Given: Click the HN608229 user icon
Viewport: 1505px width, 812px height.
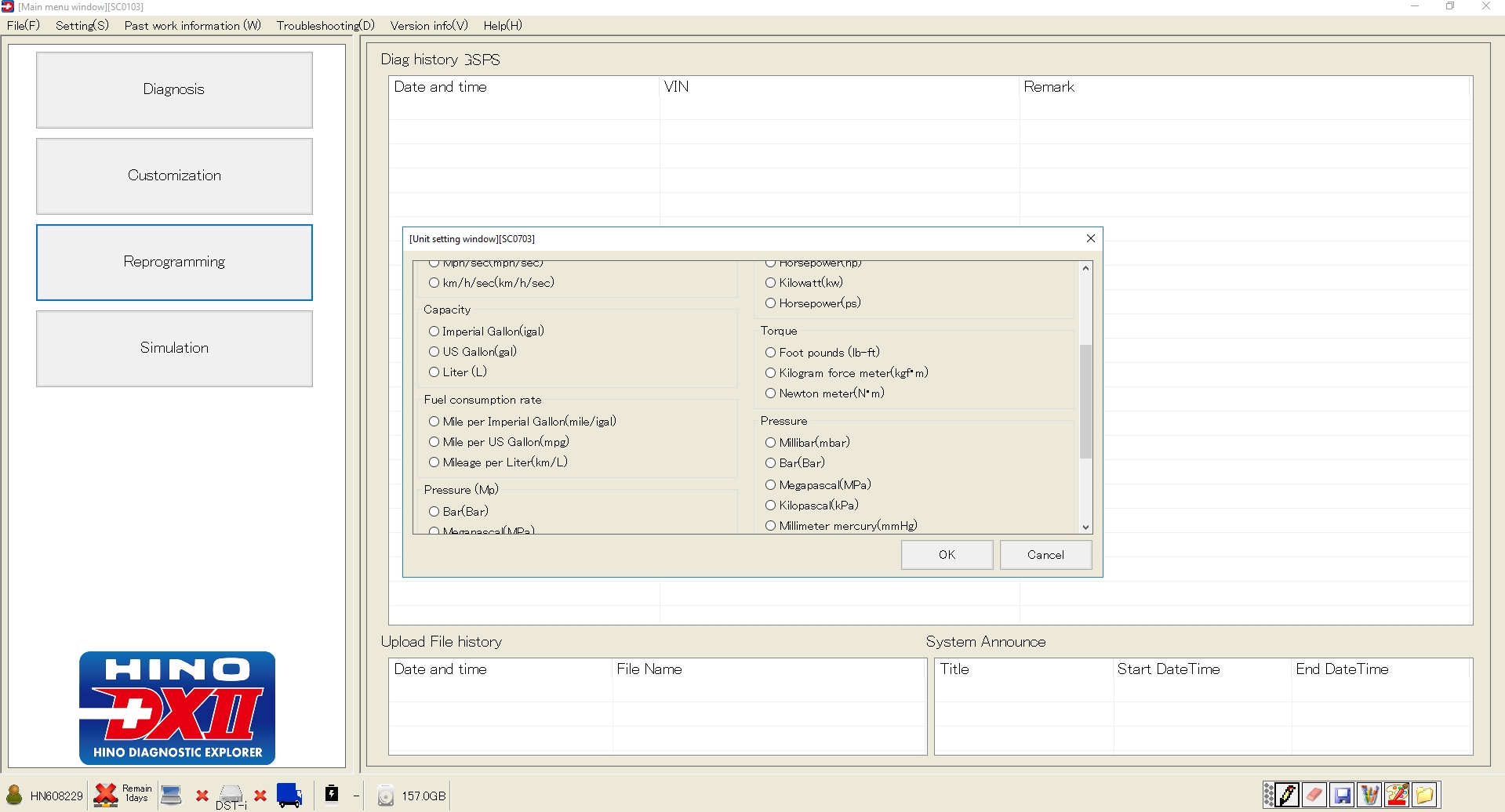Looking at the screenshot, I should 13,795.
